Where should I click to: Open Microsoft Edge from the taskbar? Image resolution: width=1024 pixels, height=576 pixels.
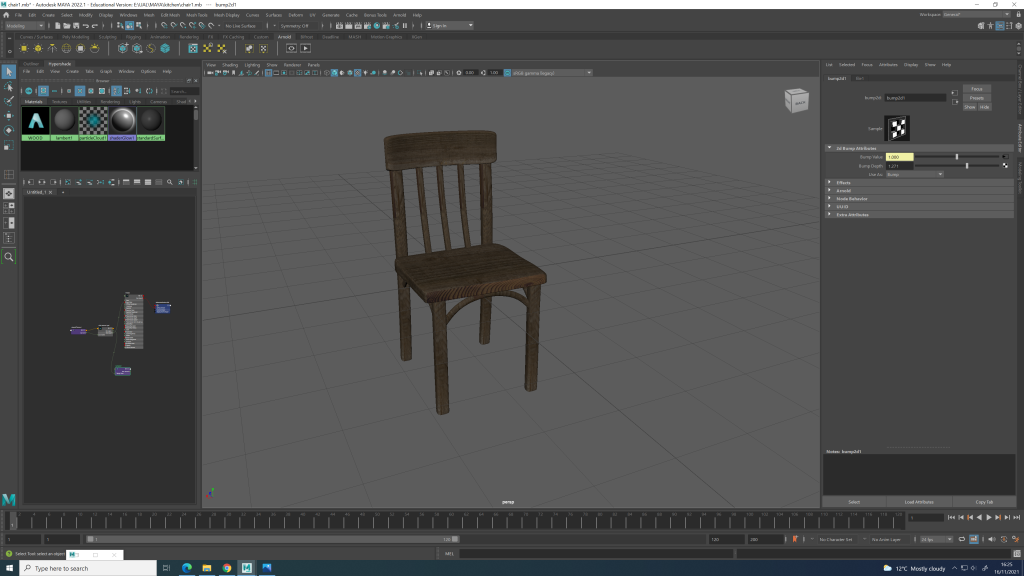pyautogui.click(x=187, y=568)
